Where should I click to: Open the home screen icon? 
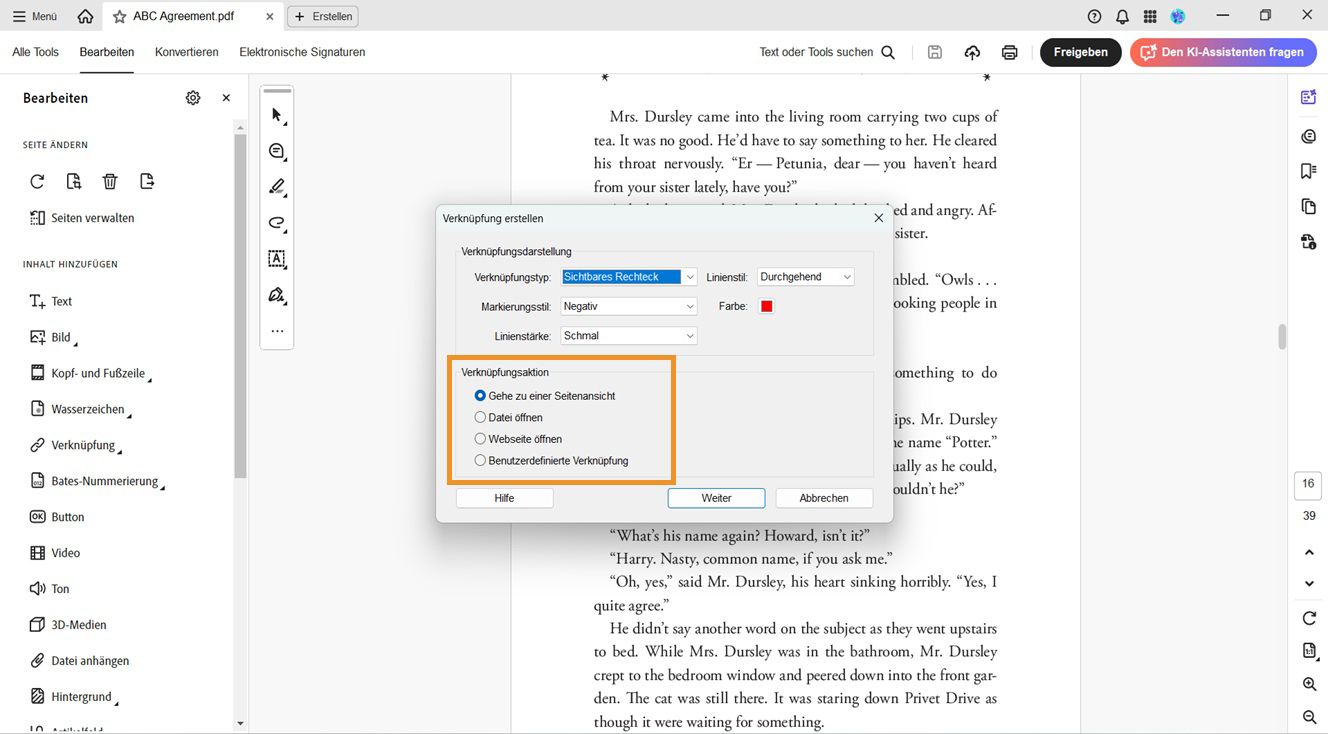[85, 16]
